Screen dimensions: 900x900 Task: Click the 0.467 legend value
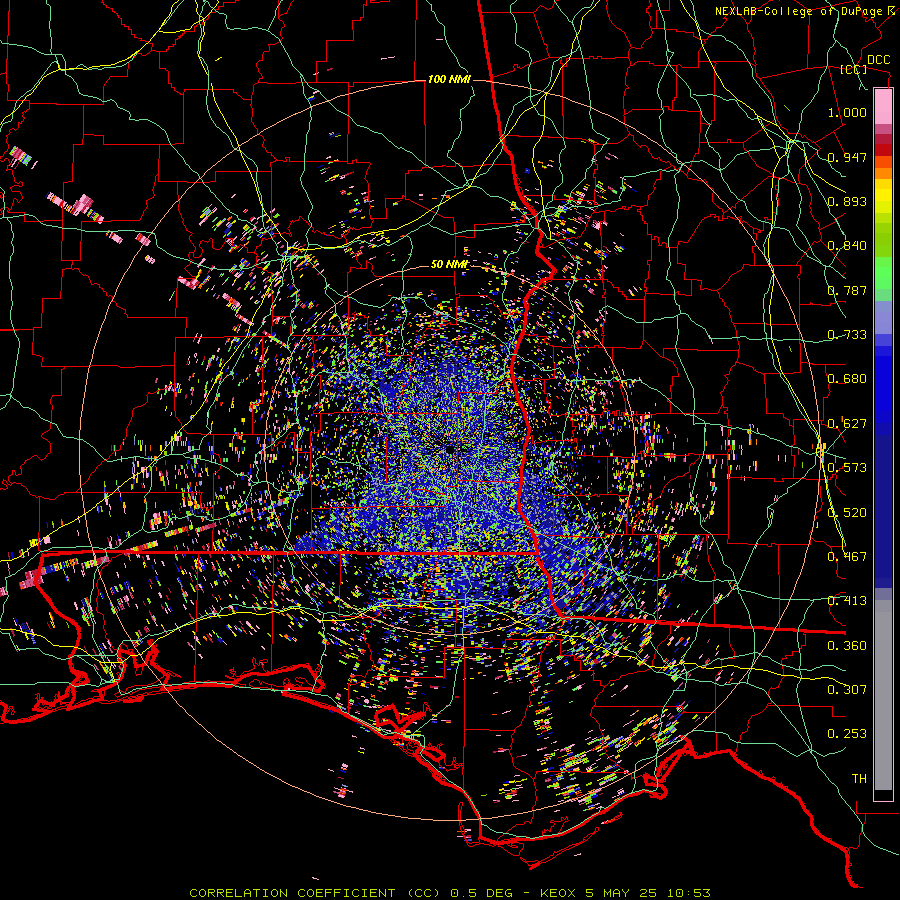coord(847,557)
